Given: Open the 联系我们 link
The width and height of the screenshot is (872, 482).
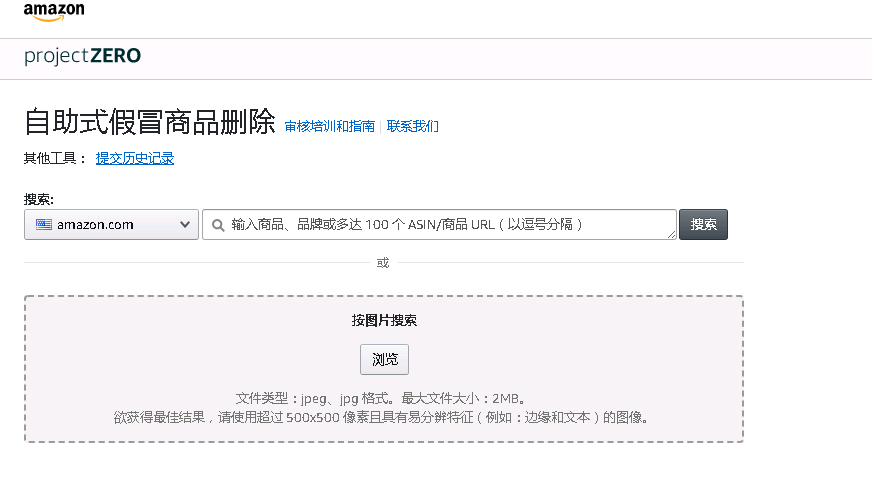Looking at the screenshot, I should click(x=413, y=126).
